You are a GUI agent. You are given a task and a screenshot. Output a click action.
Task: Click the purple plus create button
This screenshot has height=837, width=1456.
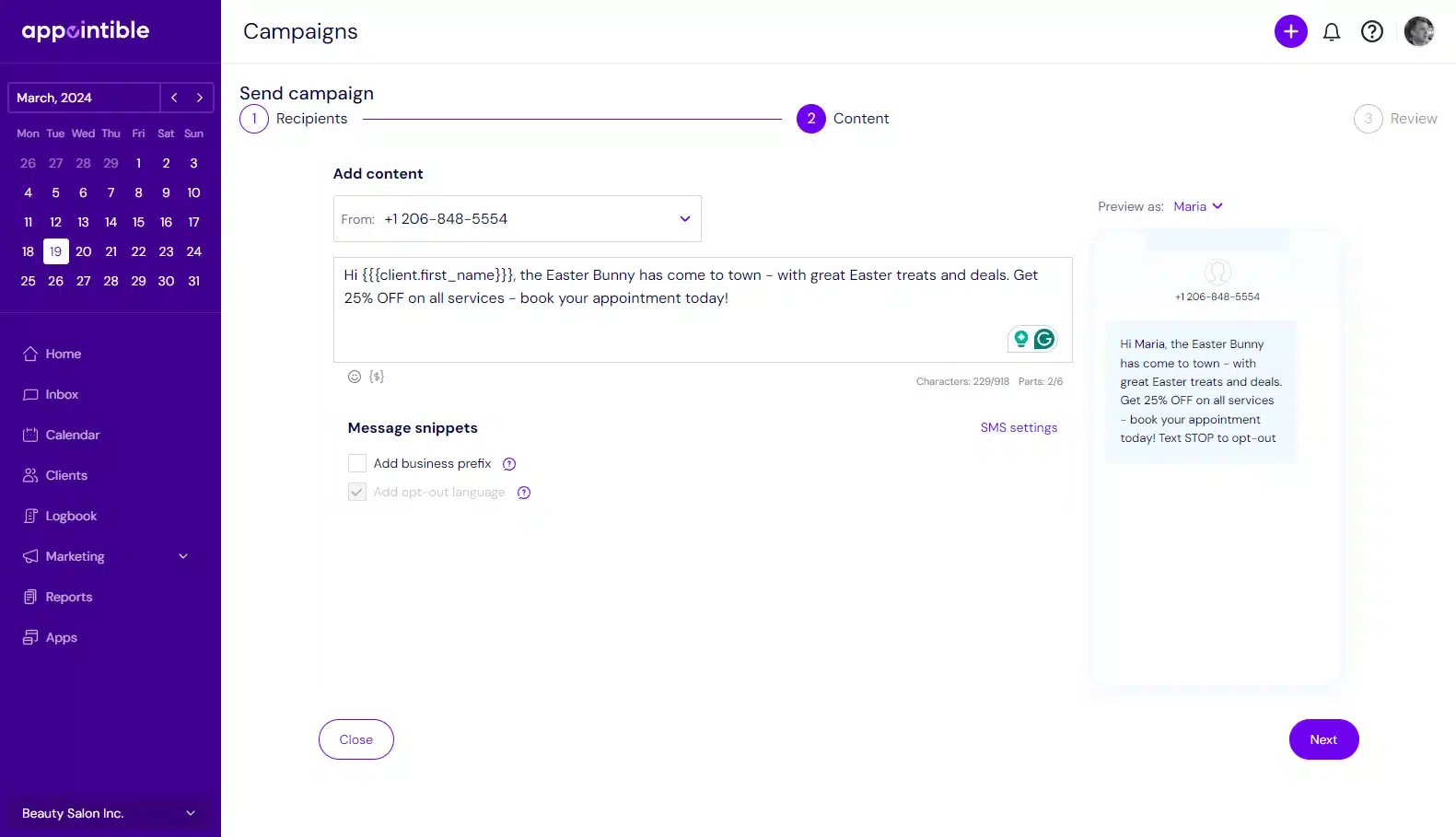1290,31
